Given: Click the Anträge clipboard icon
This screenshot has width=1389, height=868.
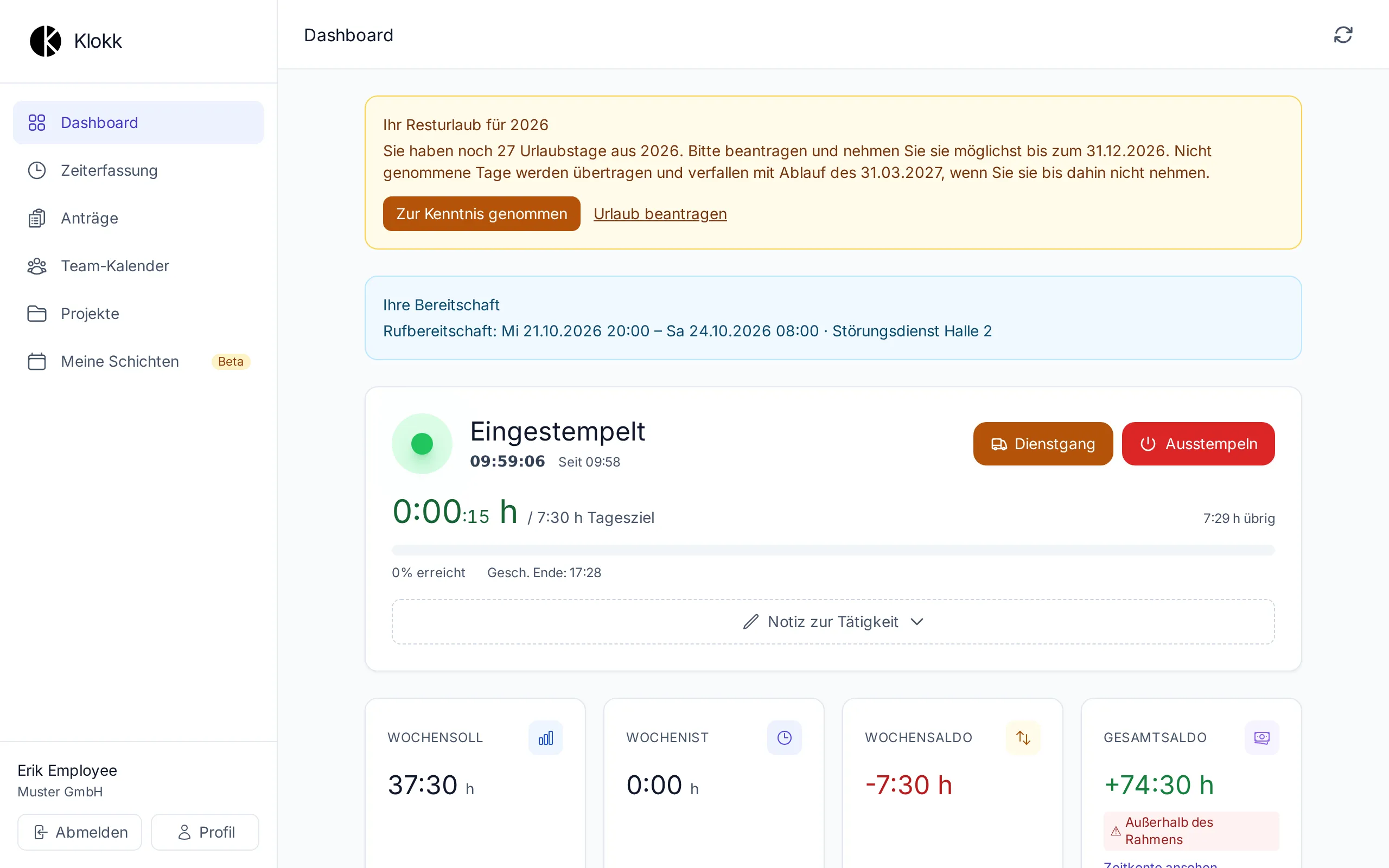Looking at the screenshot, I should tap(37, 218).
